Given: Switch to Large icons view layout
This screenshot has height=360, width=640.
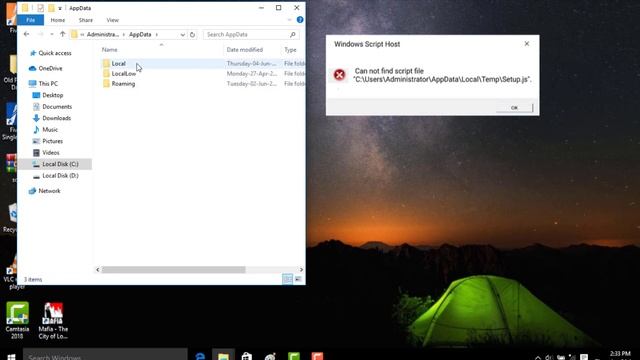Looking at the screenshot, I should (x=298, y=279).
